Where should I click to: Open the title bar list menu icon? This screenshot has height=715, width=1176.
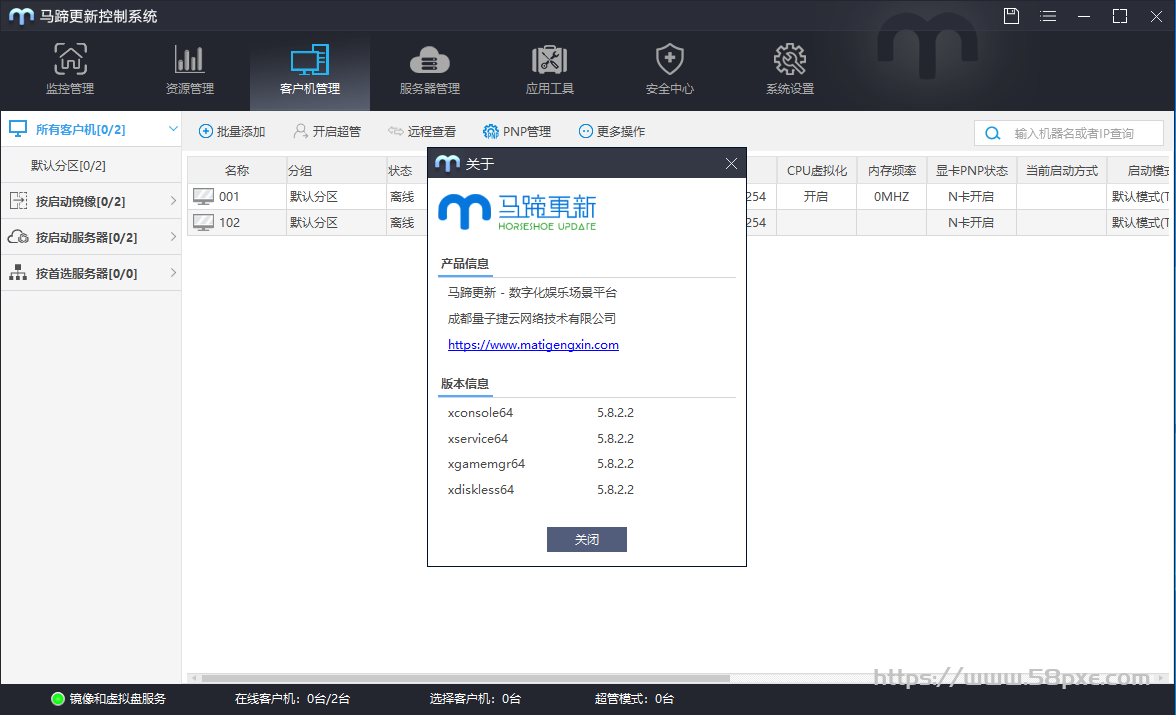(x=1048, y=16)
